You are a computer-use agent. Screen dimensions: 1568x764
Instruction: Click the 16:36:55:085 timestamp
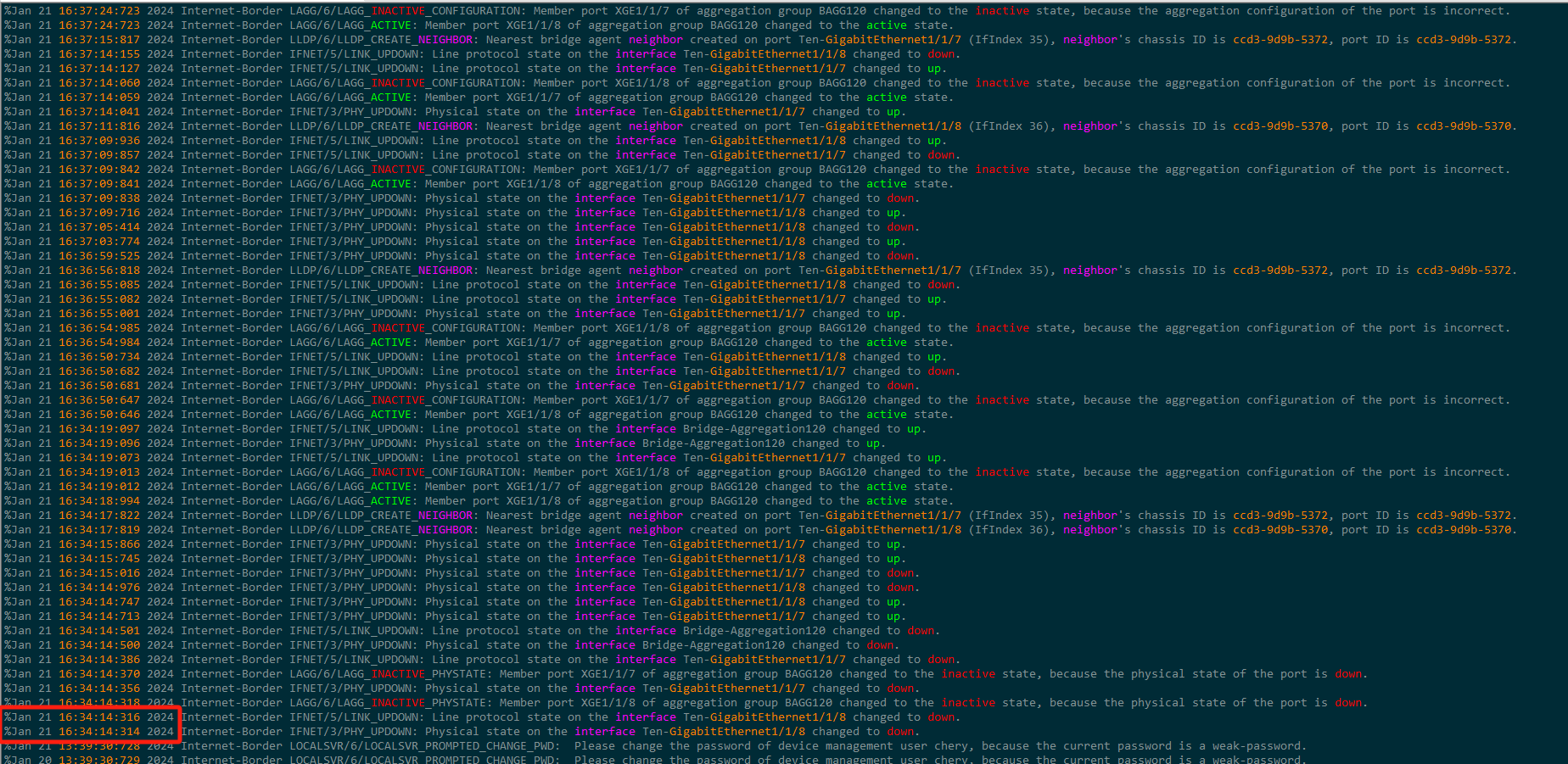99,285
